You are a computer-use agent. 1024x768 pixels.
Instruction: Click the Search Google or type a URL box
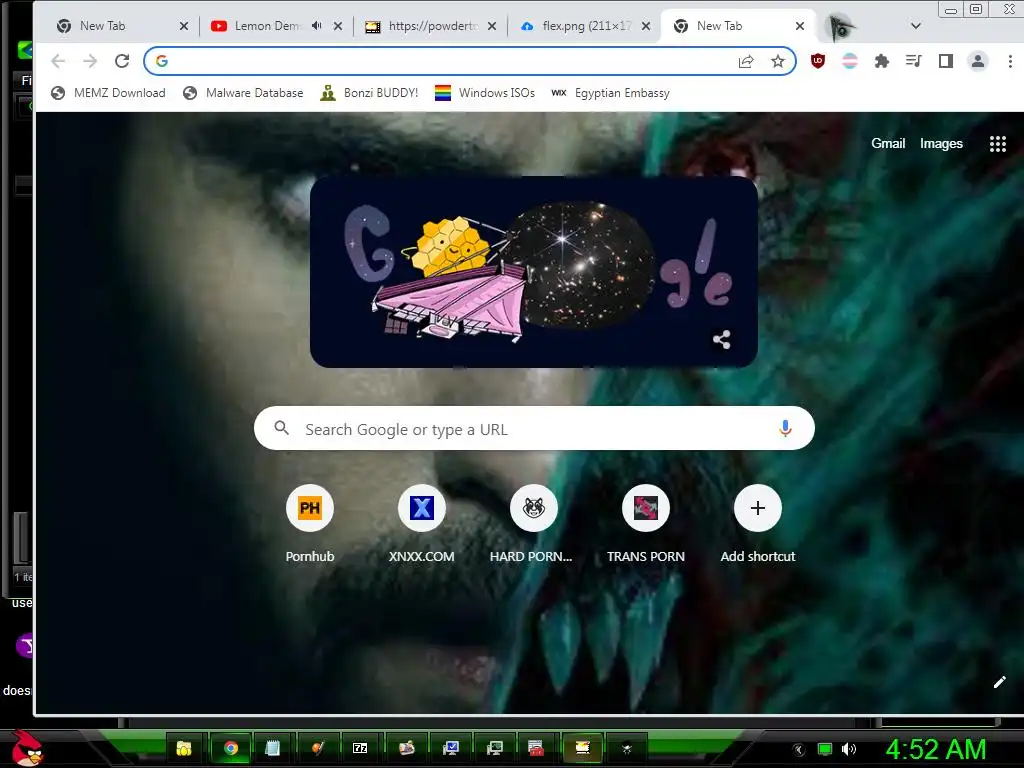[x=534, y=428]
